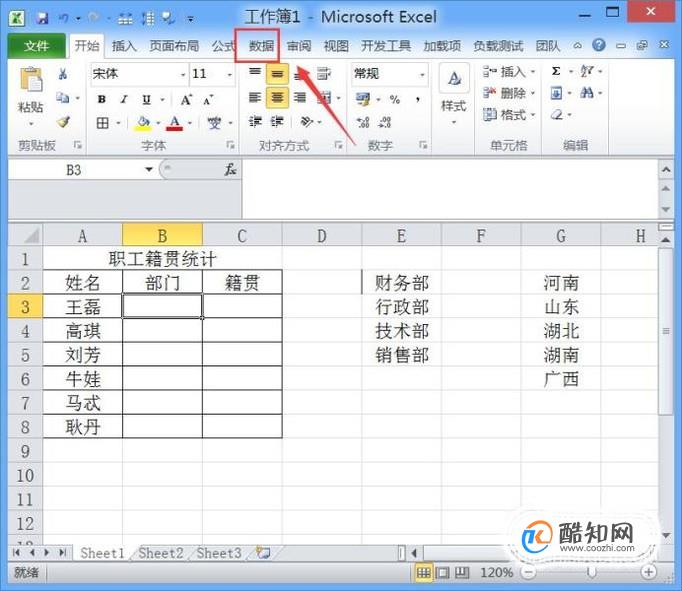Open the font name 宋体 dropdown
This screenshot has height=591, width=682.
coord(183,75)
